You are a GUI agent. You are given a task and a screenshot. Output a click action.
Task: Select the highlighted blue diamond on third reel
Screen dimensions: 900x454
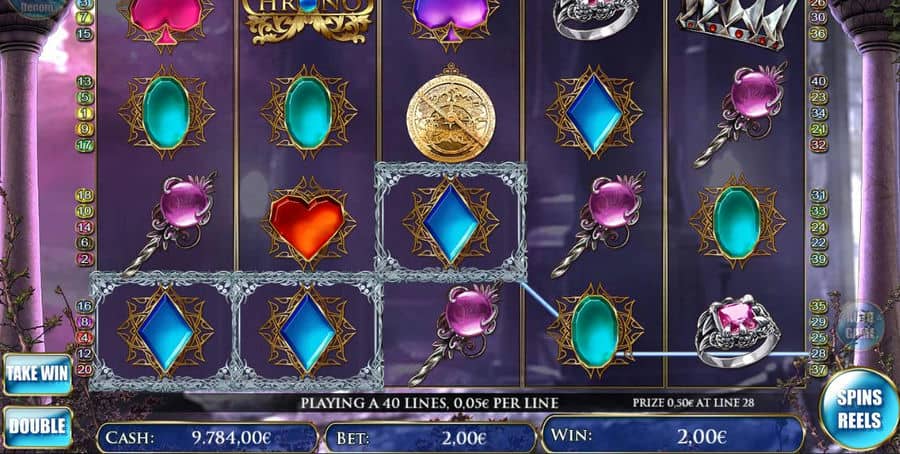point(451,223)
